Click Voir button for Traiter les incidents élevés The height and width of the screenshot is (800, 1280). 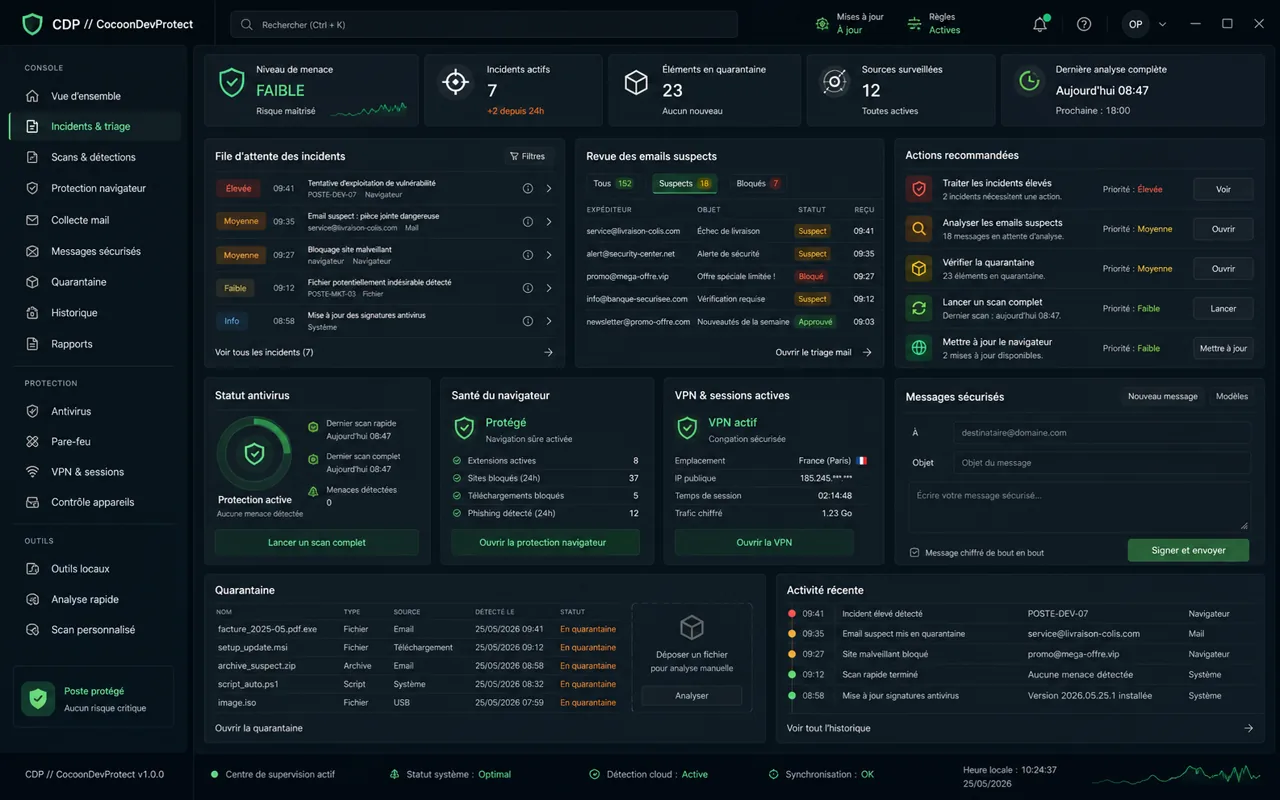tap(1223, 189)
